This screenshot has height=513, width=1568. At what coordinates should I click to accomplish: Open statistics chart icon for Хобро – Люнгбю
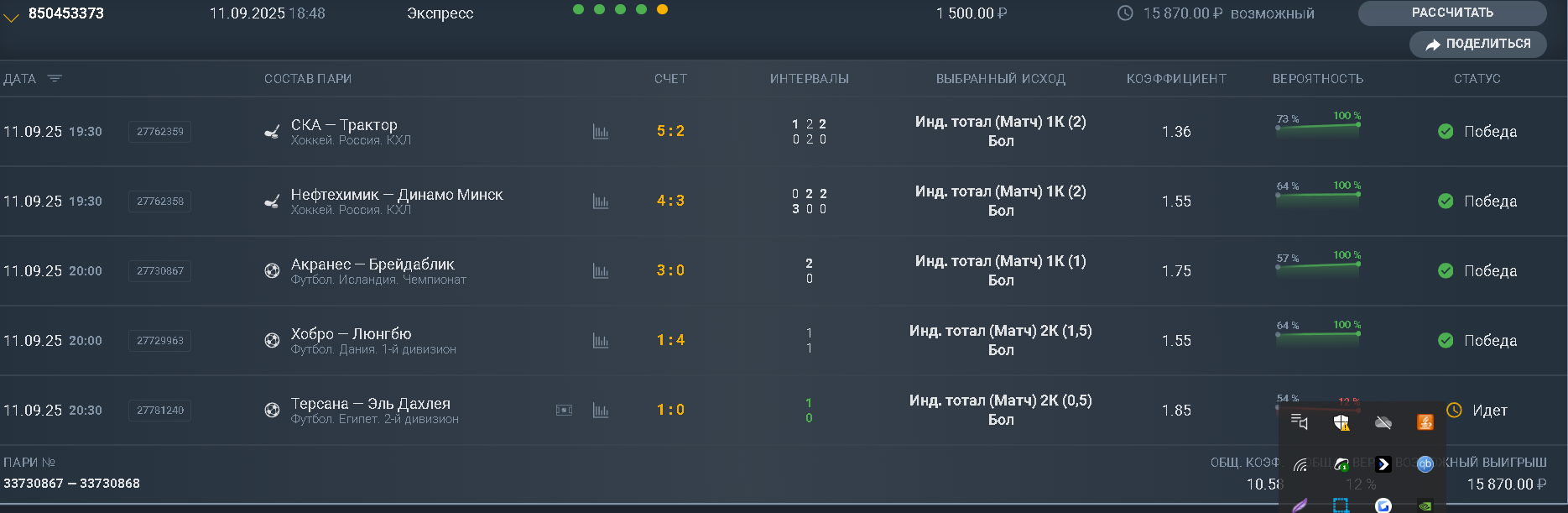[600, 341]
